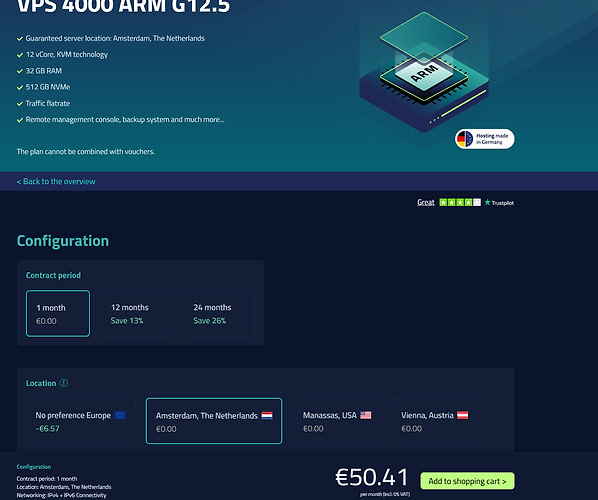
Task: Click the €50.41 monthly price
Action: click(372, 477)
